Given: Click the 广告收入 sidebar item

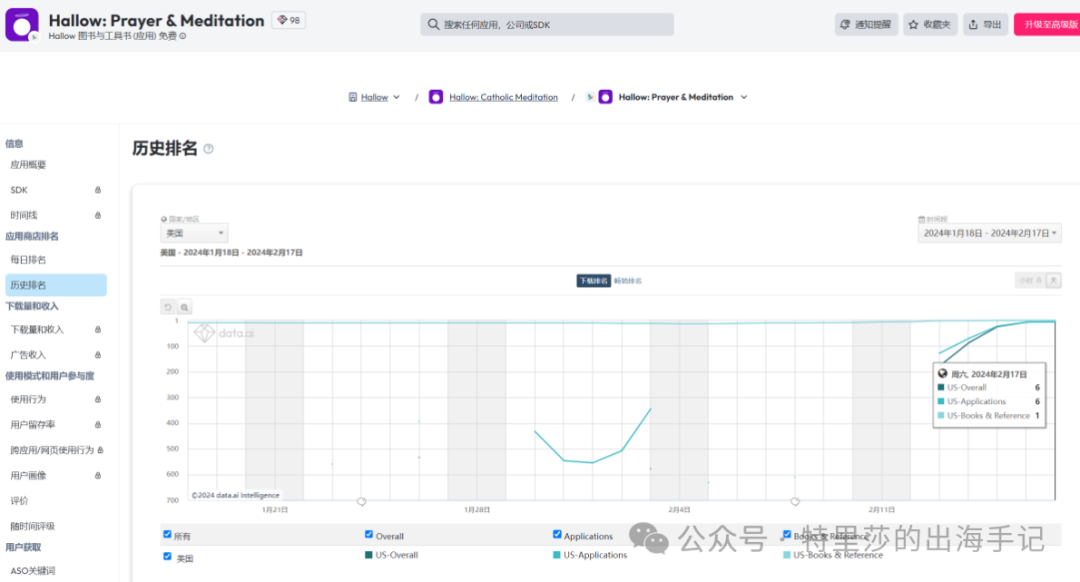Looking at the screenshot, I should click(x=28, y=355).
